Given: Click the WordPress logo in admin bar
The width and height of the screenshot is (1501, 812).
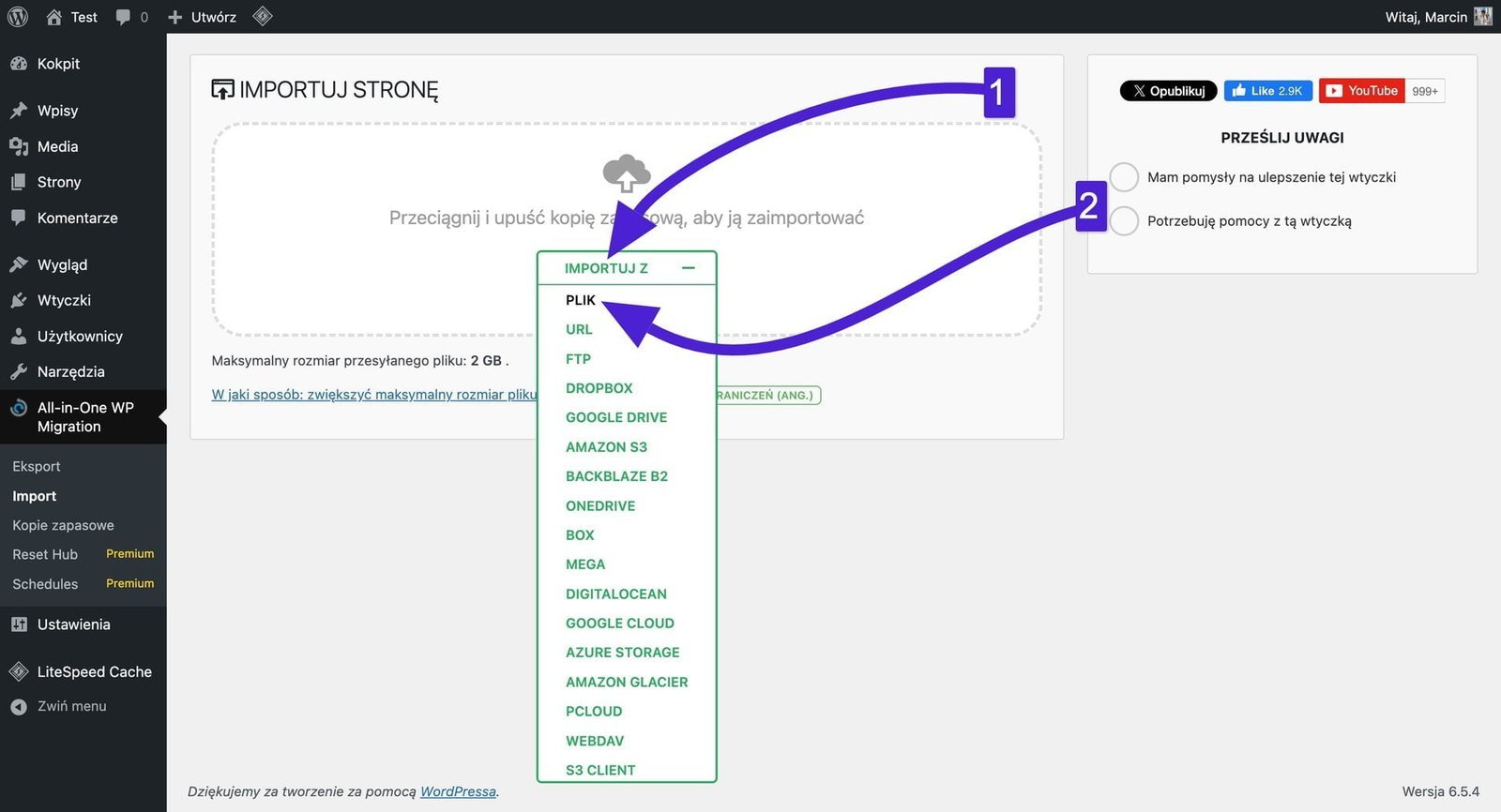Looking at the screenshot, I should tap(18, 17).
